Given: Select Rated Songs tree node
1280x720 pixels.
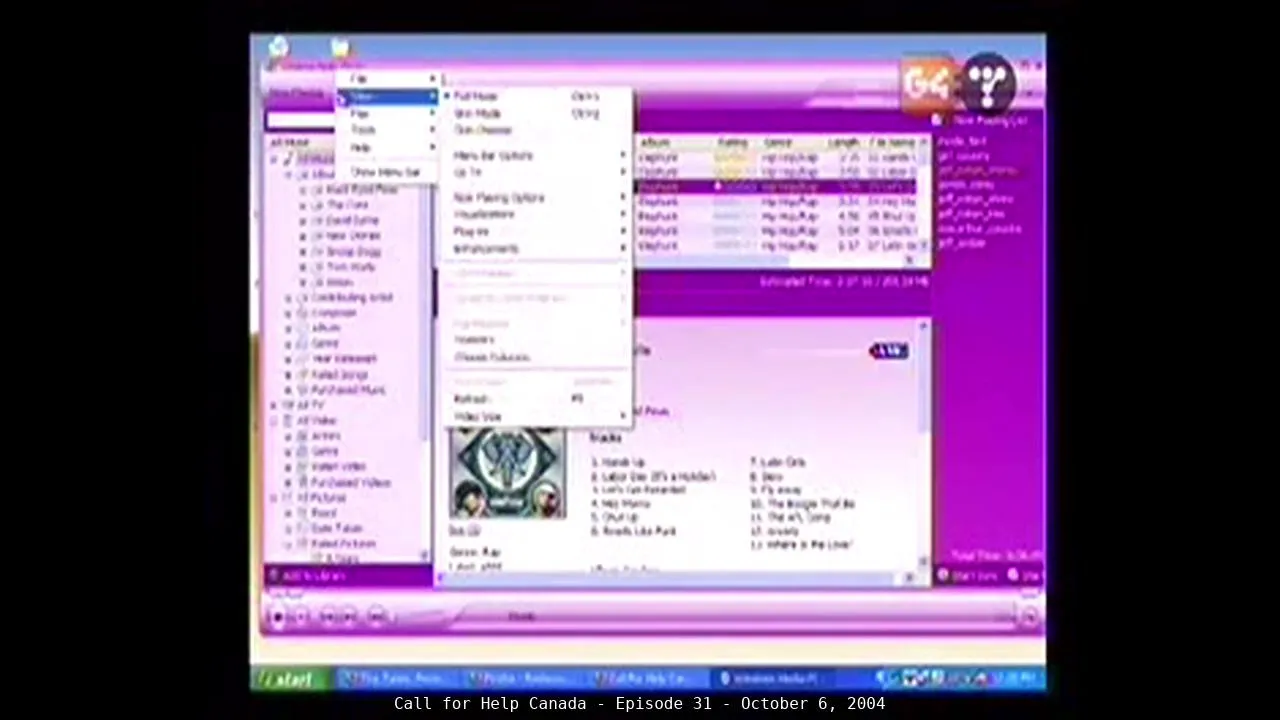Looking at the screenshot, I should click(x=340, y=375).
